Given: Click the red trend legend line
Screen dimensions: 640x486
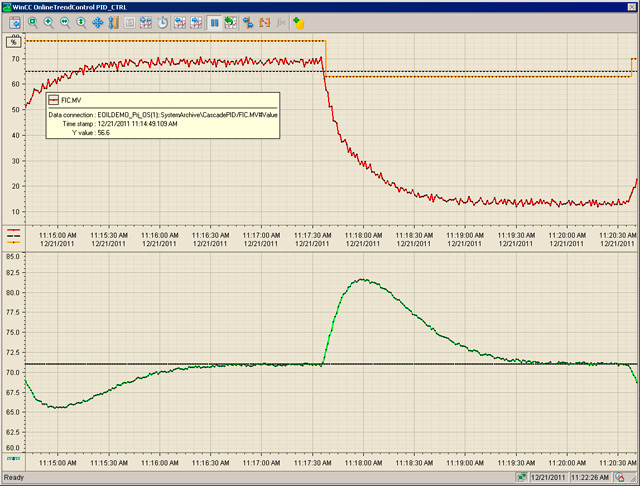Looking at the screenshot, I should click(14, 229).
